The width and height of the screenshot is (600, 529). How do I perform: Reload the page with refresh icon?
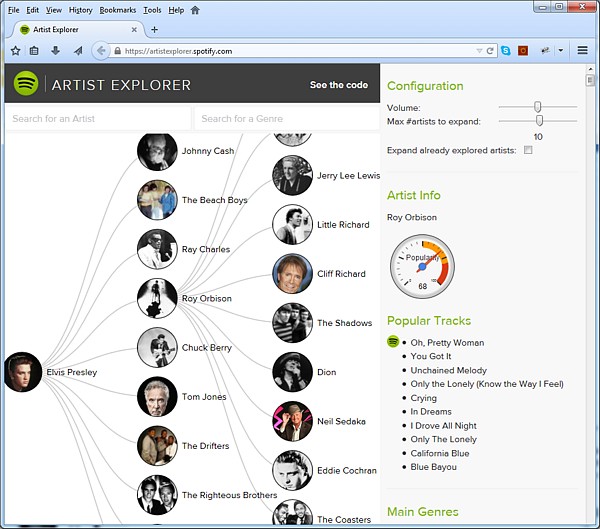point(490,51)
